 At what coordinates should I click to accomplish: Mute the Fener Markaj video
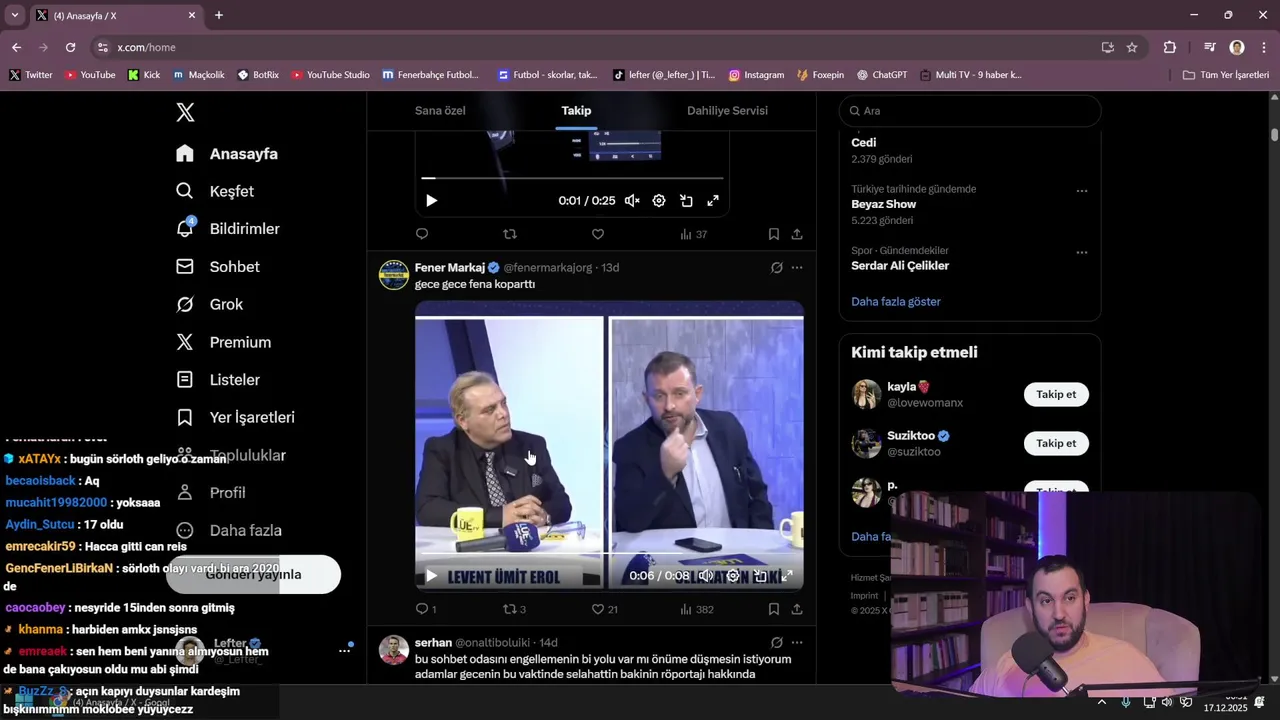coord(706,576)
